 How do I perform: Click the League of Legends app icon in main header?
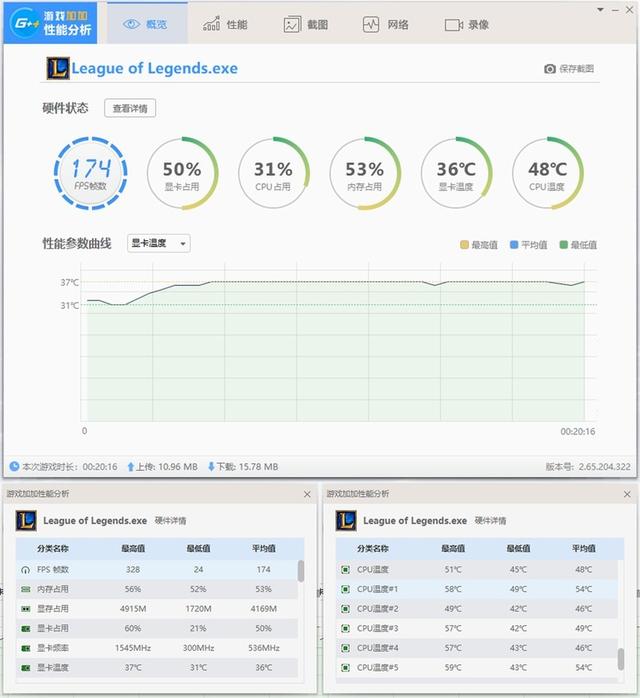58,68
